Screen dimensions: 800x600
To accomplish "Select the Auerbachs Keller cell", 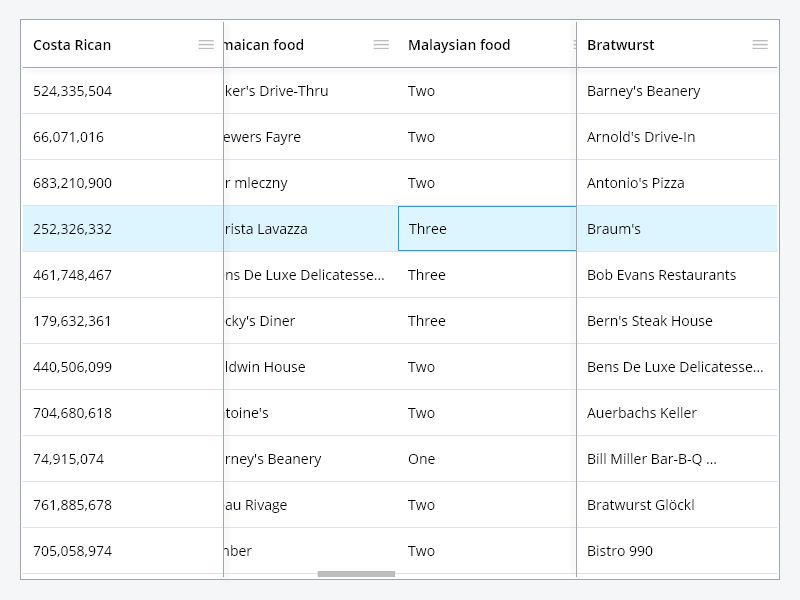I will click(x=677, y=413).
